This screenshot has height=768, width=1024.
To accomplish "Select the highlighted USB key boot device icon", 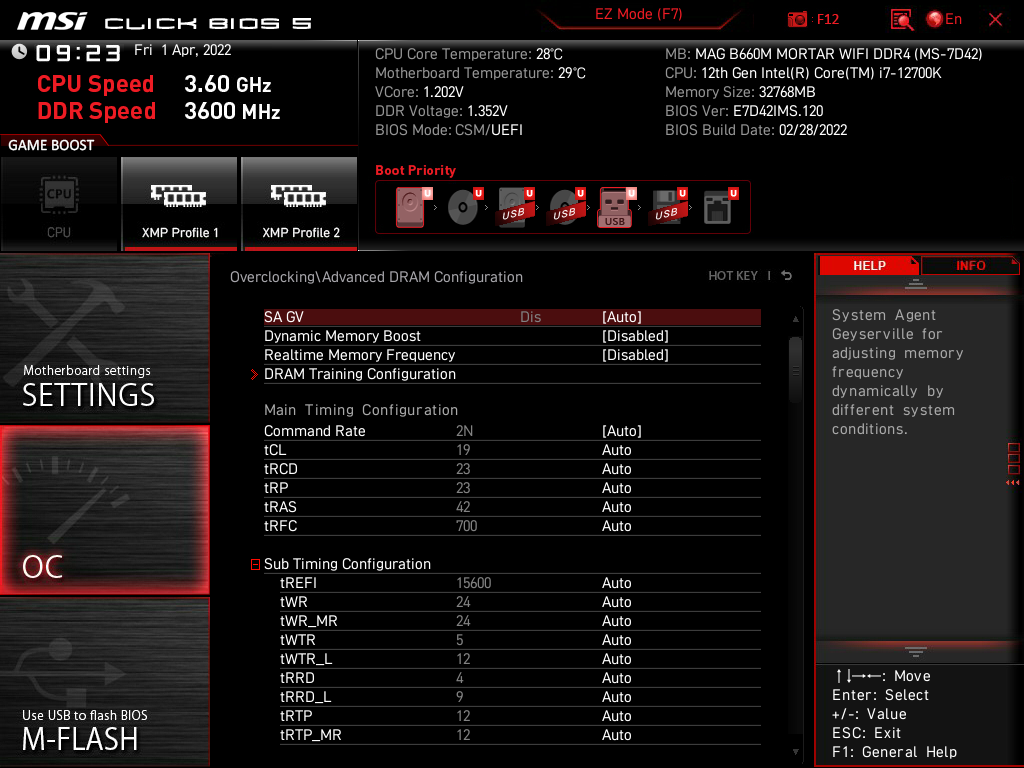I will click(616, 207).
